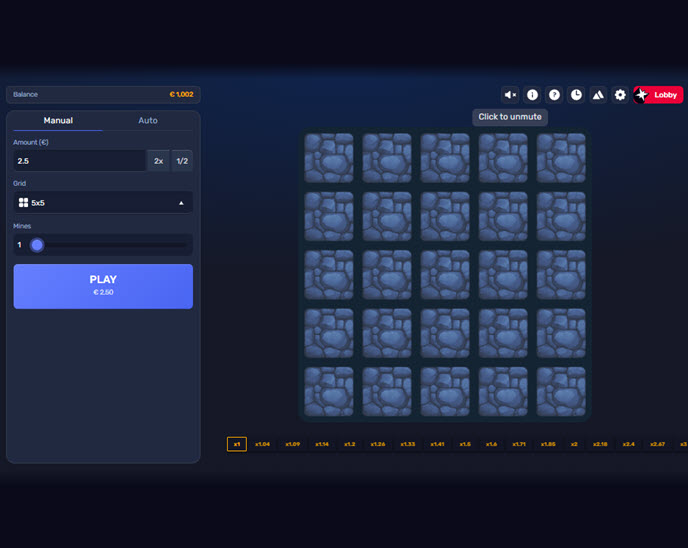Double the bet with 2x button

tap(159, 161)
